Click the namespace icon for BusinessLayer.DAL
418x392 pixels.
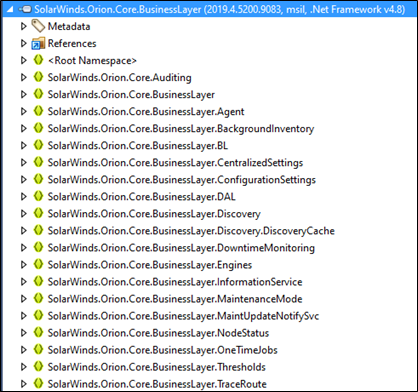click(x=38, y=196)
